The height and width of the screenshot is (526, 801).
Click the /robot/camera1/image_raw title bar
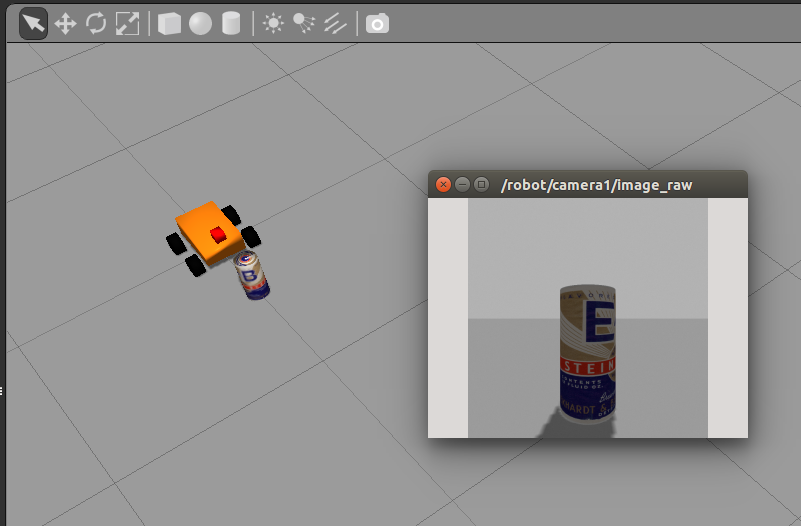tap(587, 184)
